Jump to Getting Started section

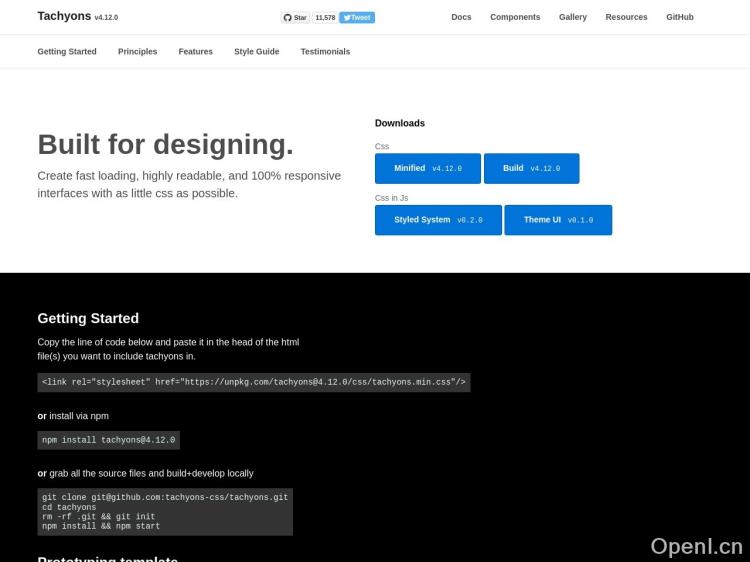pyautogui.click(x=67, y=52)
